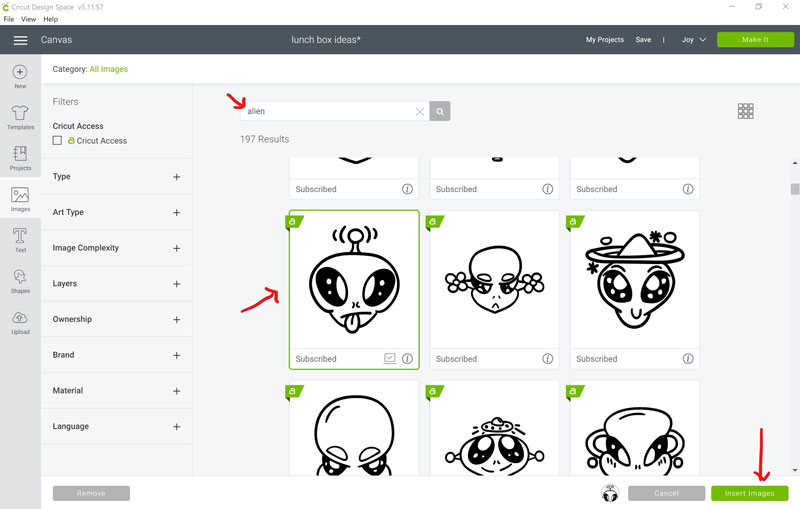800x509 pixels.
Task: Show info for the sombrero alien image
Action: (x=688, y=359)
